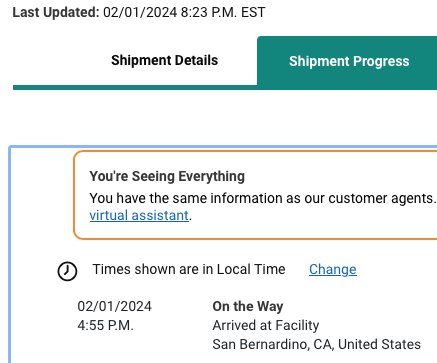Screen dimensions: 437x363
Task: Click the Change time zone link
Action: 333,269
